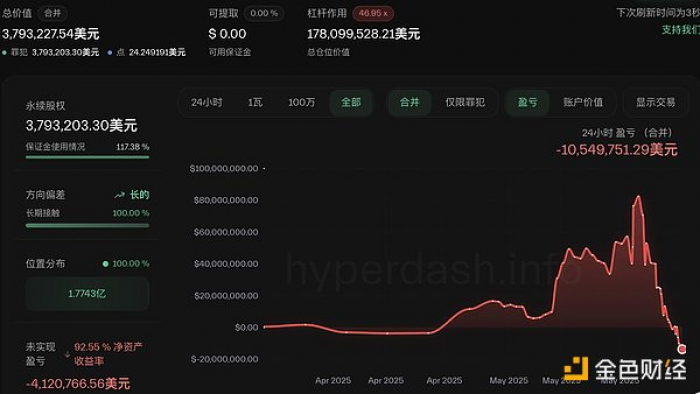The width and height of the screenshot is (700, 394).
Task: Switch chart range to 1瓦
Action: click(255, 103)
